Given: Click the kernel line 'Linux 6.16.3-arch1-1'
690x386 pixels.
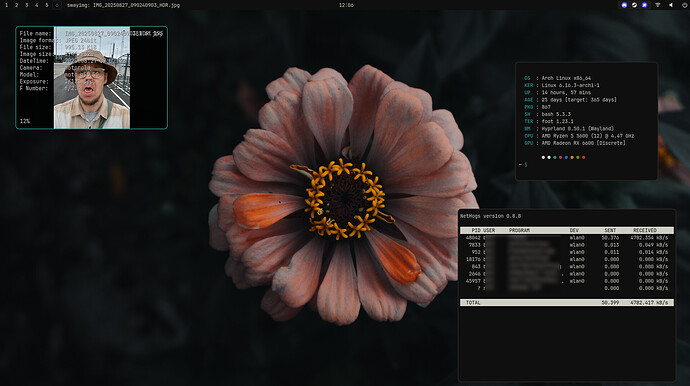Looking at the screenshot, I should click(x=570, y=85).
